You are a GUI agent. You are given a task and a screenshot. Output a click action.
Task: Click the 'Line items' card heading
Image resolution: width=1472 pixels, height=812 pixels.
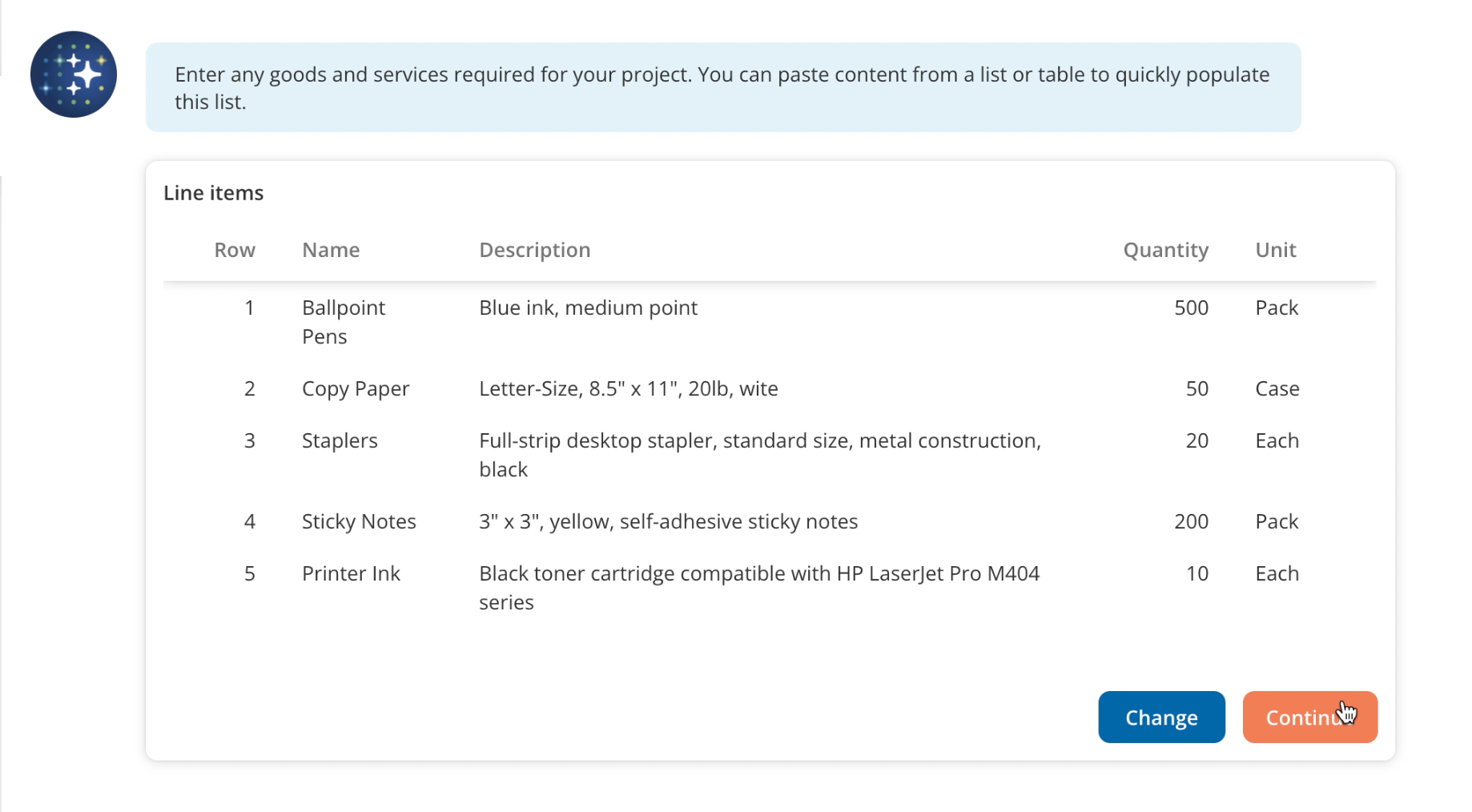click(x=213, y=193)
